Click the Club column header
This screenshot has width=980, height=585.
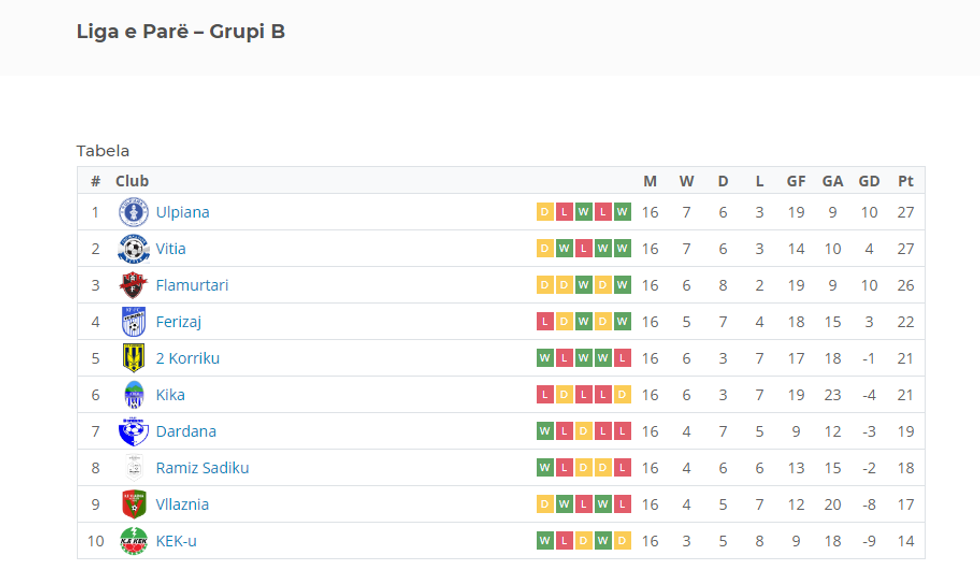coord(132,181)
